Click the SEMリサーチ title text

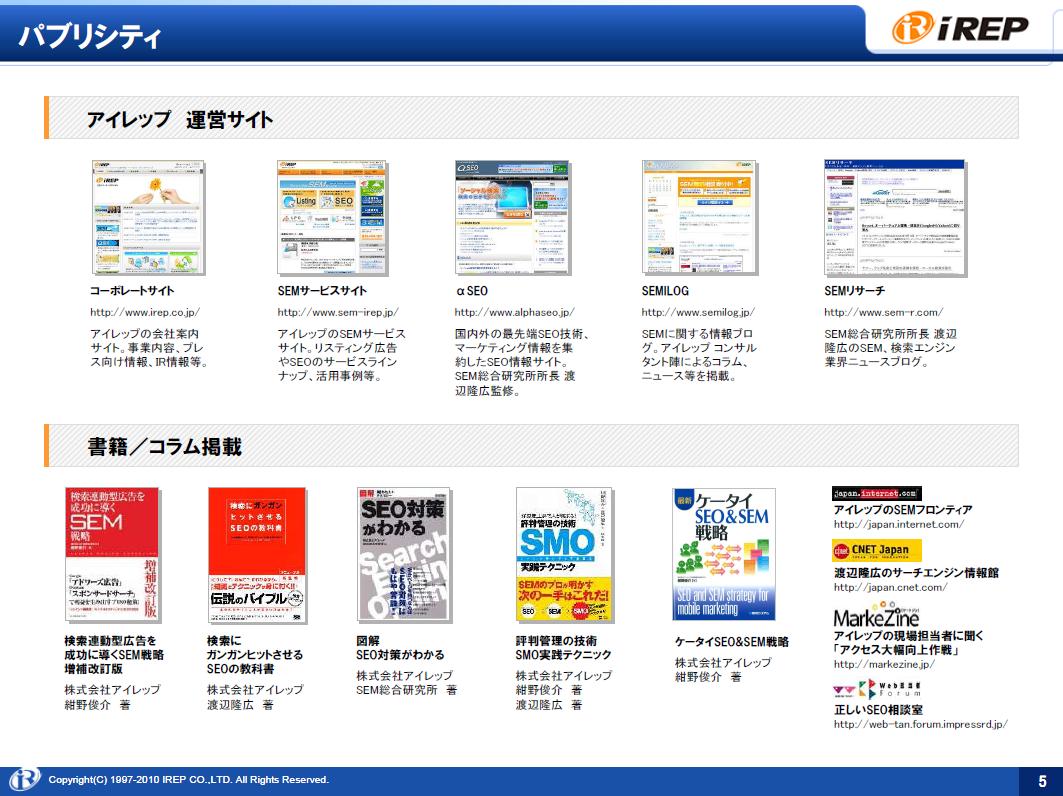pos(854,291)
